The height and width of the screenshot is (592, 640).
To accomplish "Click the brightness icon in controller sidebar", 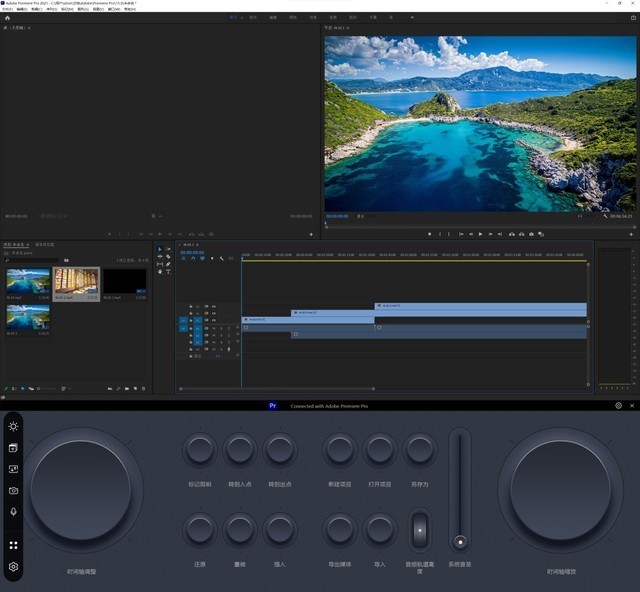I will [14, 426].
